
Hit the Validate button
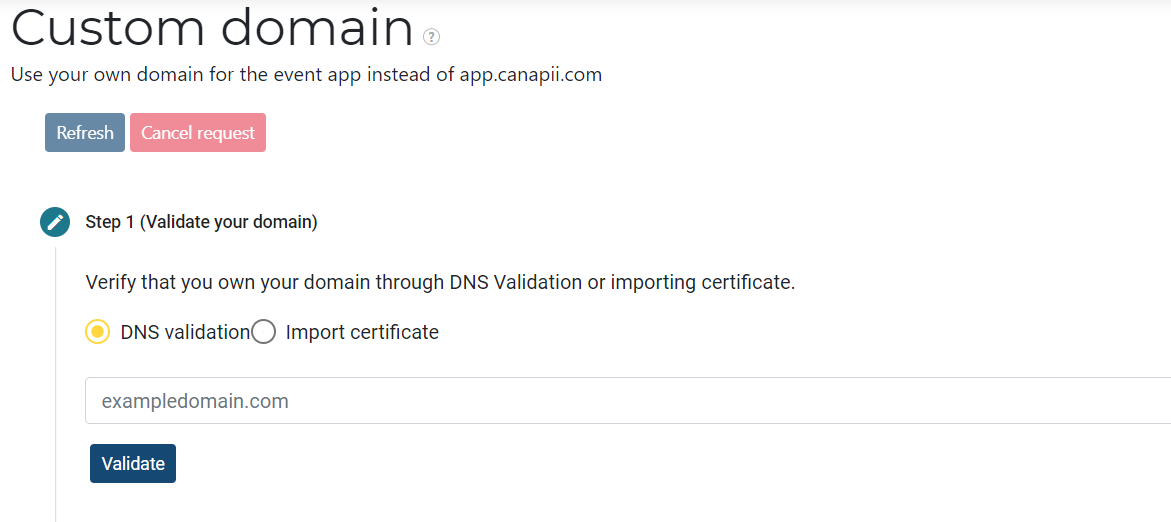point(133,464)
